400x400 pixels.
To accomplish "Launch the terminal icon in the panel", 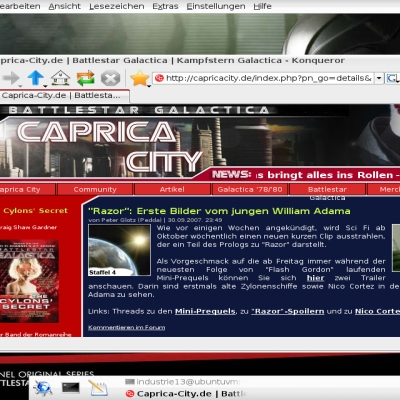I will click(x=71, y=388).
